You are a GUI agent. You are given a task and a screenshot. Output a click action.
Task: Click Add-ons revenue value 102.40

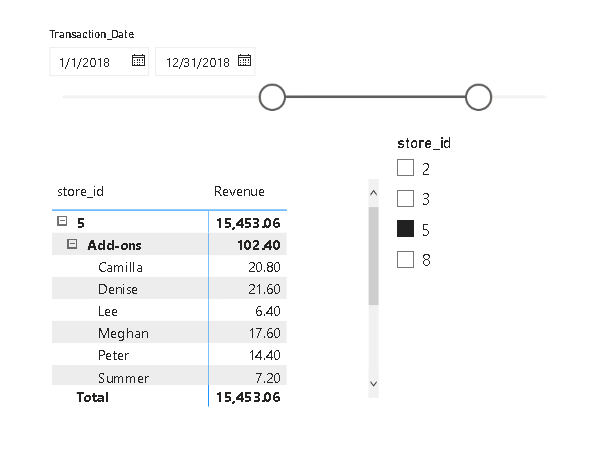point(259,245)
